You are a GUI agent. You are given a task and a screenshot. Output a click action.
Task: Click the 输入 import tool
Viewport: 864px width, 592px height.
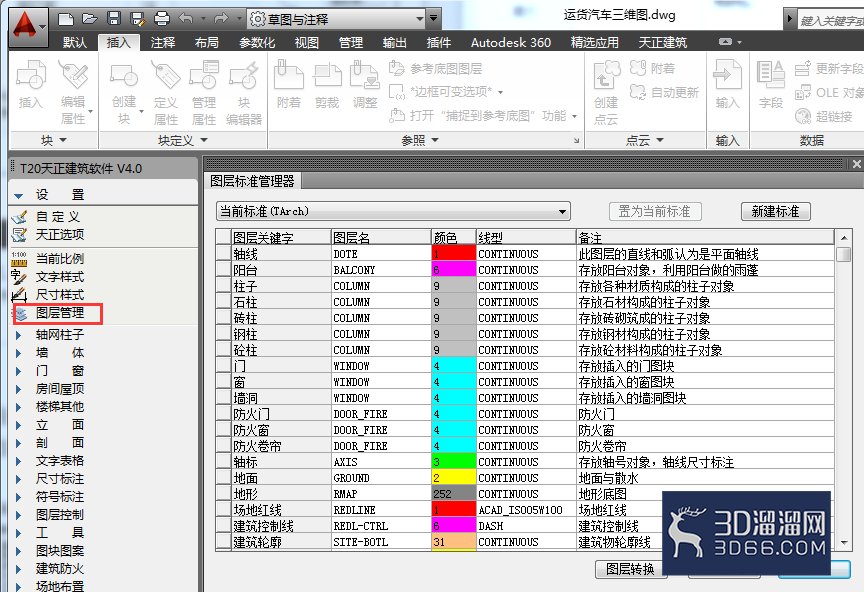[x=727, y=85]
